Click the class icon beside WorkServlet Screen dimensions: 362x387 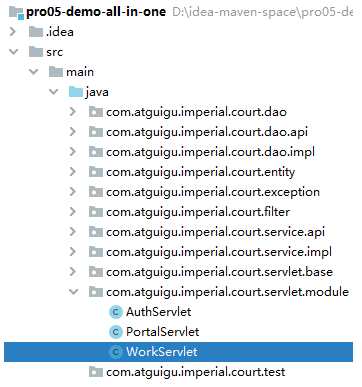point(116,352)
